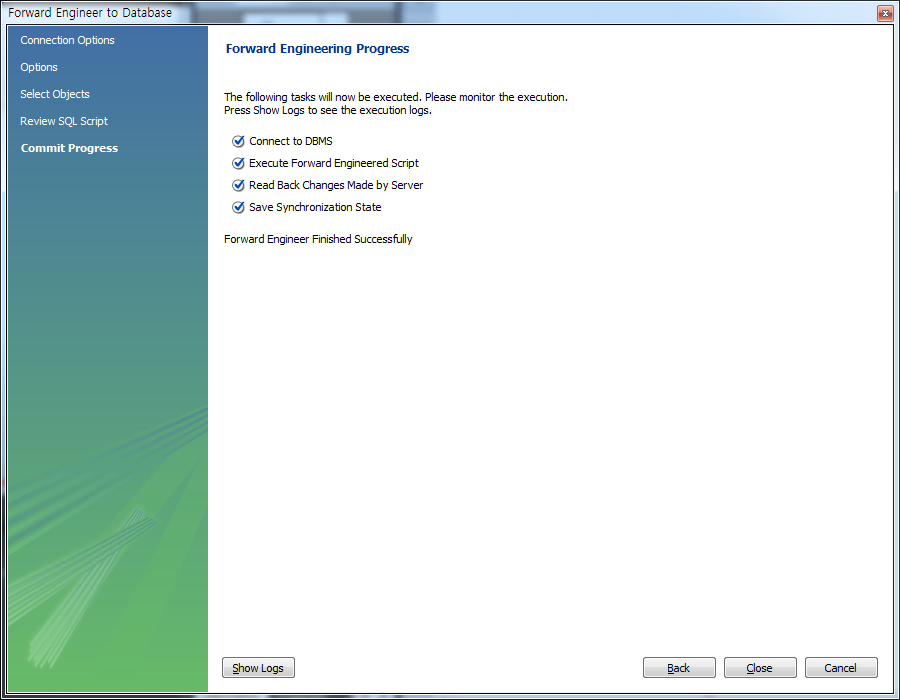The width and height of the screenshot is (900, 700).
Task: Go to the previous step with Back
Action: (679, 668)
